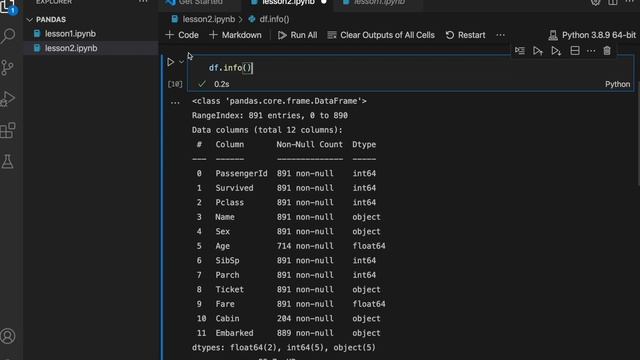The image size is (640, 360).
Task: Open the Search view in activity bar
Action: [8, 36]
